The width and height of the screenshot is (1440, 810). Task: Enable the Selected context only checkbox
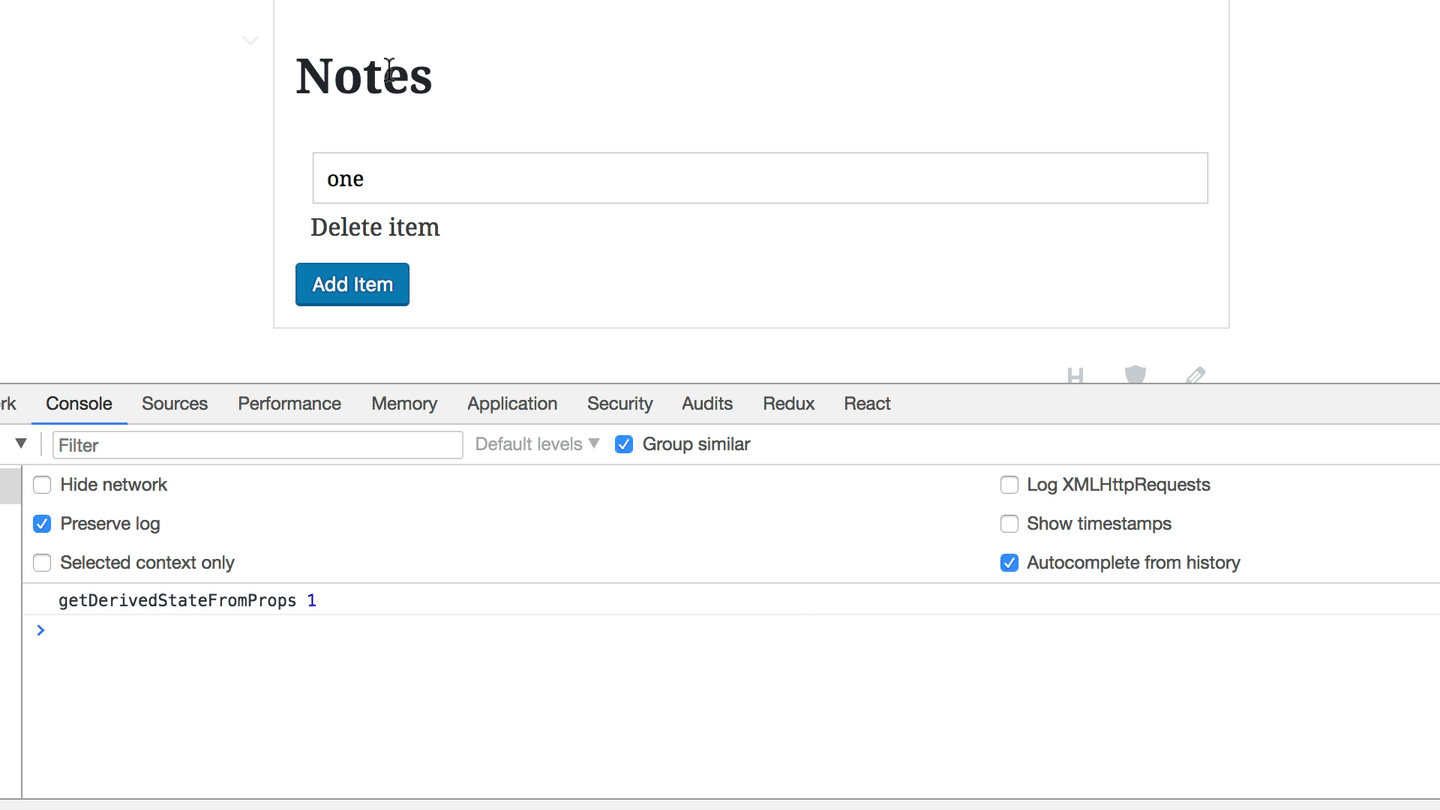pos(42,563)
